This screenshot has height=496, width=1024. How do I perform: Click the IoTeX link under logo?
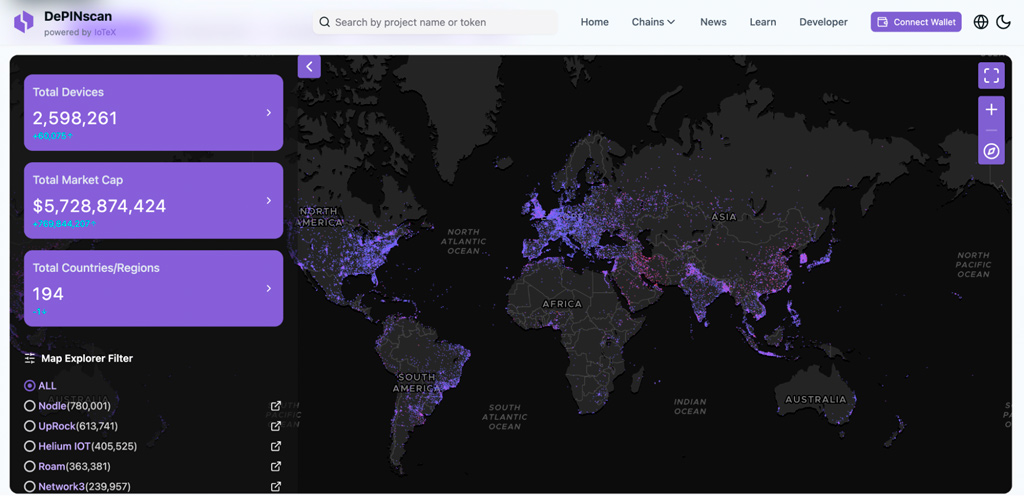(105, 32)
